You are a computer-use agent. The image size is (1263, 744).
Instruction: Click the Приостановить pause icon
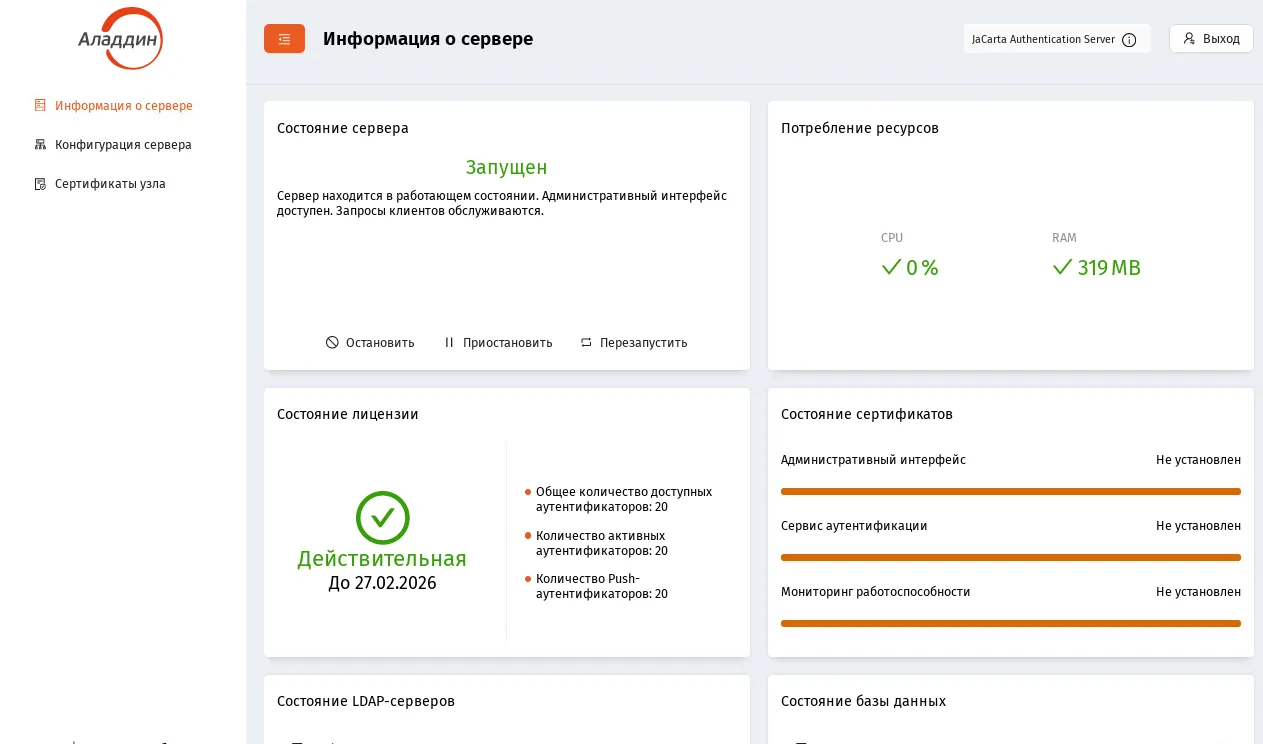pyautogui.click(x=449, y=342)
